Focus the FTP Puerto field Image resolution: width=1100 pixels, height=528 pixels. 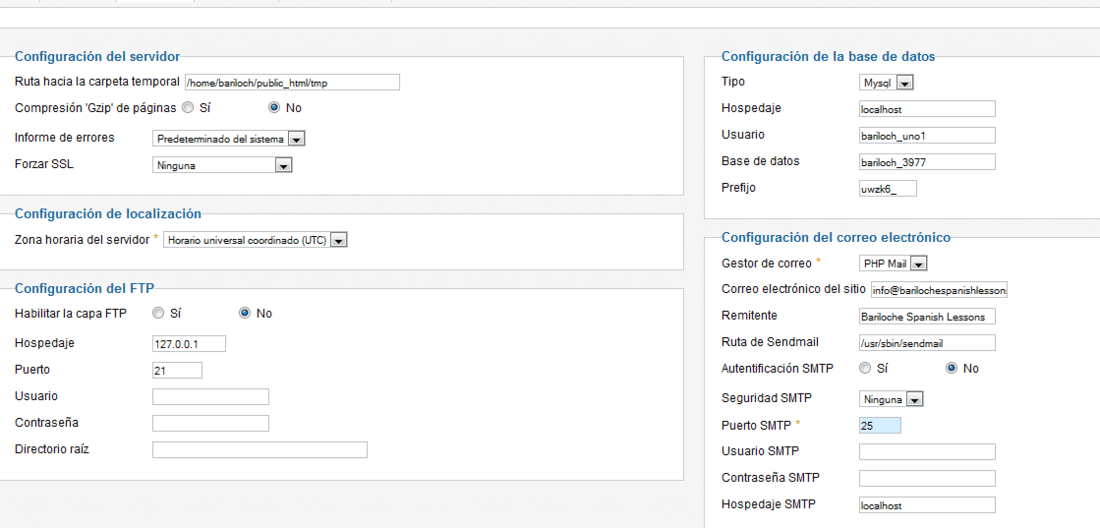[177, 370]
